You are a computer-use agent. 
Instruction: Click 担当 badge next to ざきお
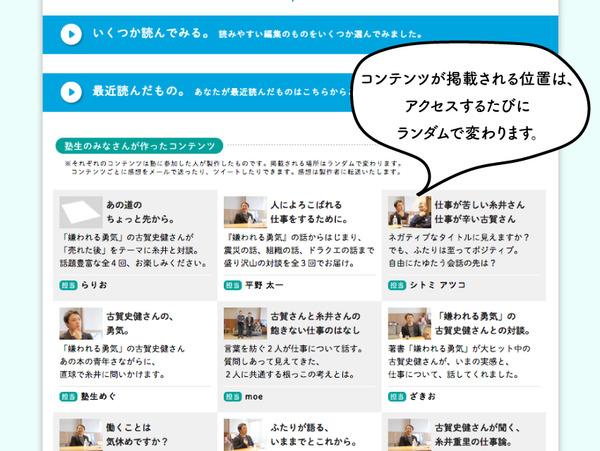pyautogui.click(x=398, y=395)
